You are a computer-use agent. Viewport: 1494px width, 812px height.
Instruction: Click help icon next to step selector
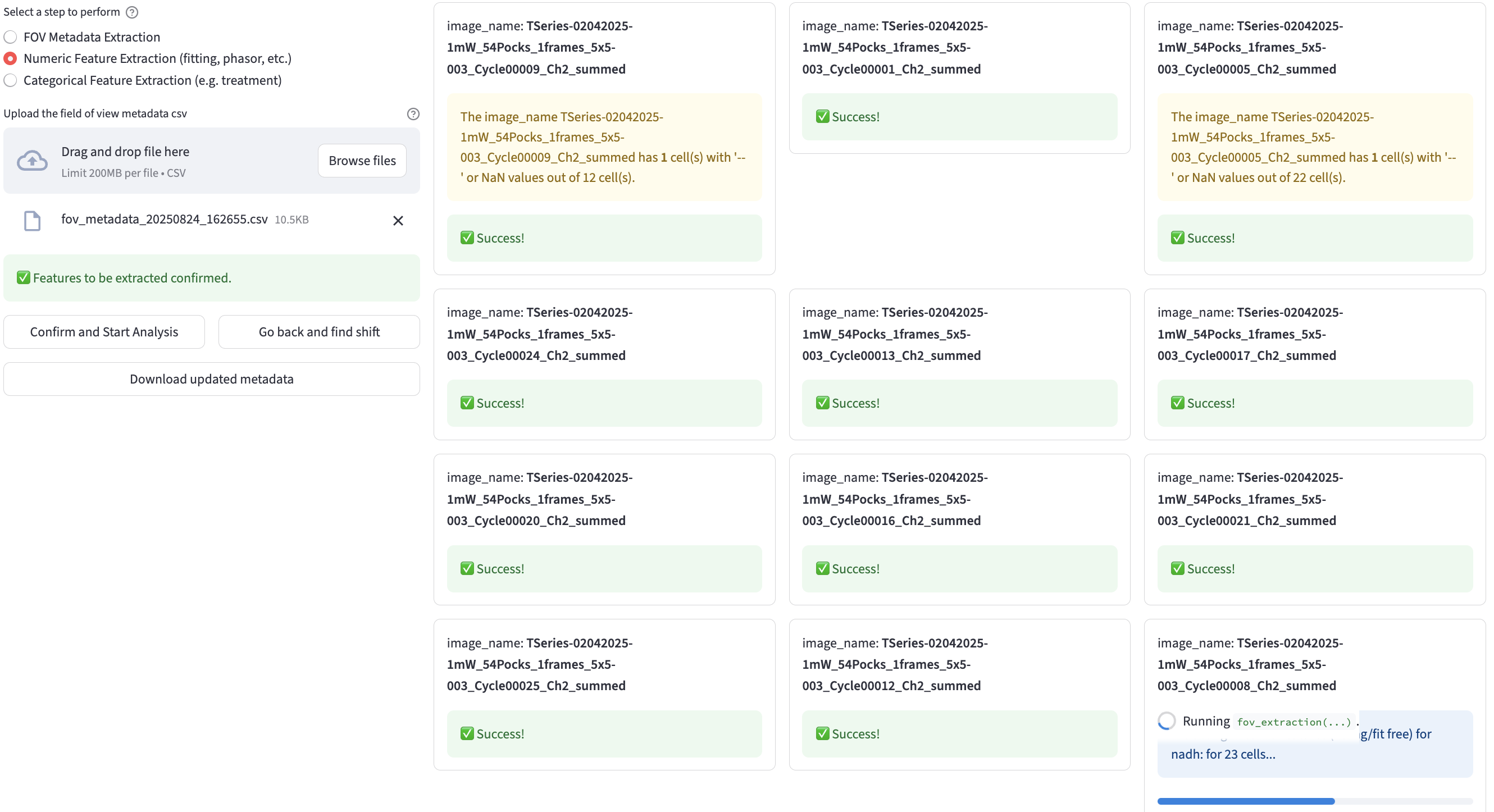[x=132, y=12]
